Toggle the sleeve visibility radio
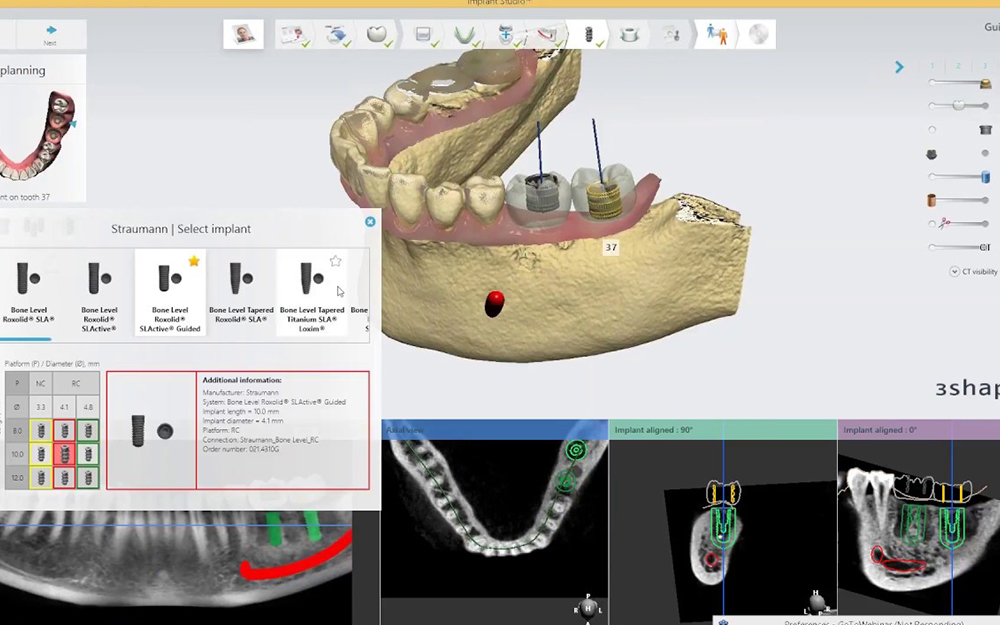 (x=932, y=129)
